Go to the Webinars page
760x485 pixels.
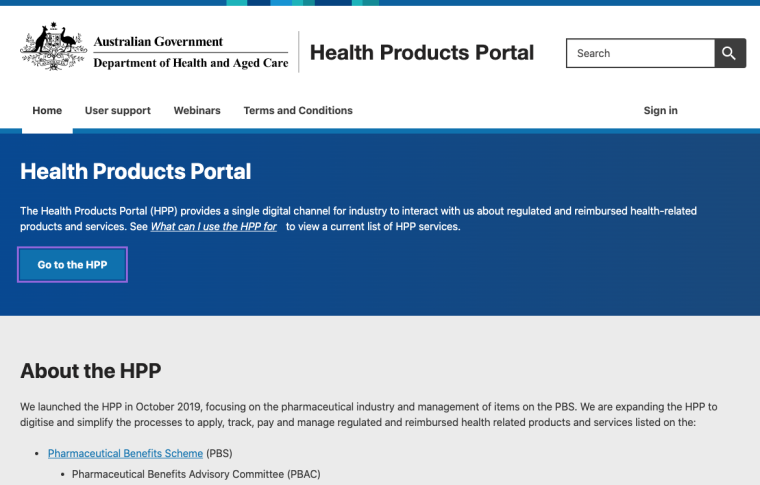pyautogui.click(x=197, y=110)
